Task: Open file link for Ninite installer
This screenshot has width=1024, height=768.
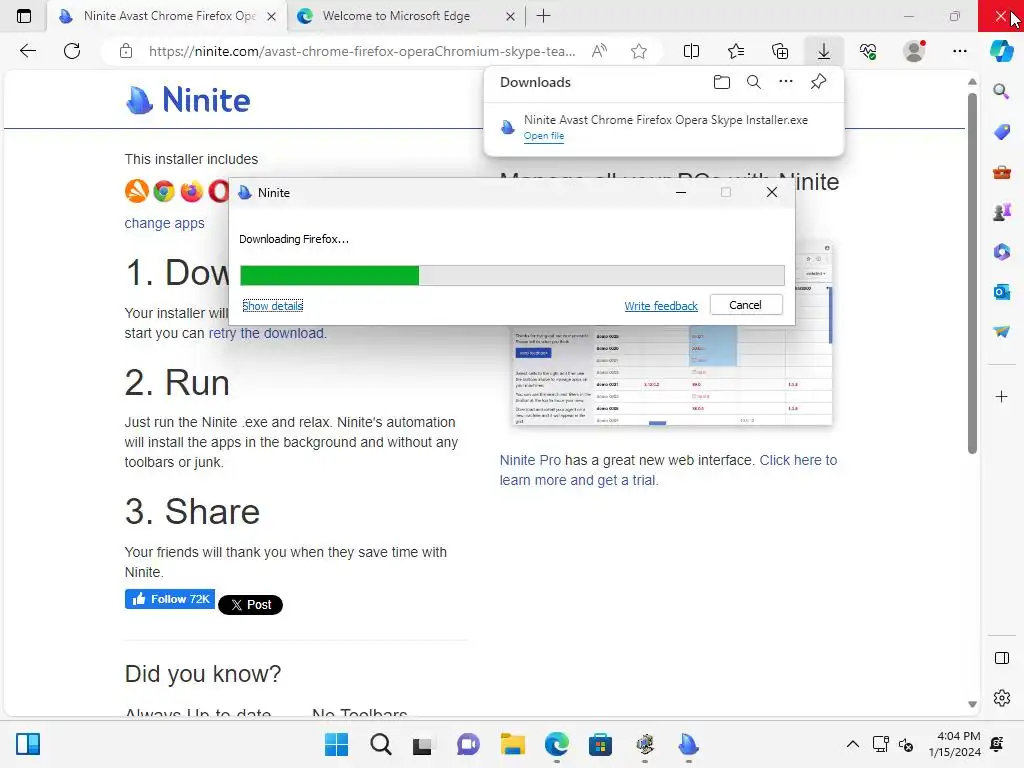Action: (x=543, y=136)
